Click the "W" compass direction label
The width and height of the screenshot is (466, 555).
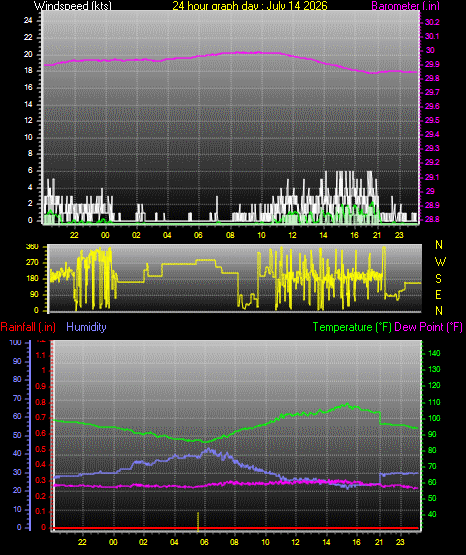coord(440,262)
